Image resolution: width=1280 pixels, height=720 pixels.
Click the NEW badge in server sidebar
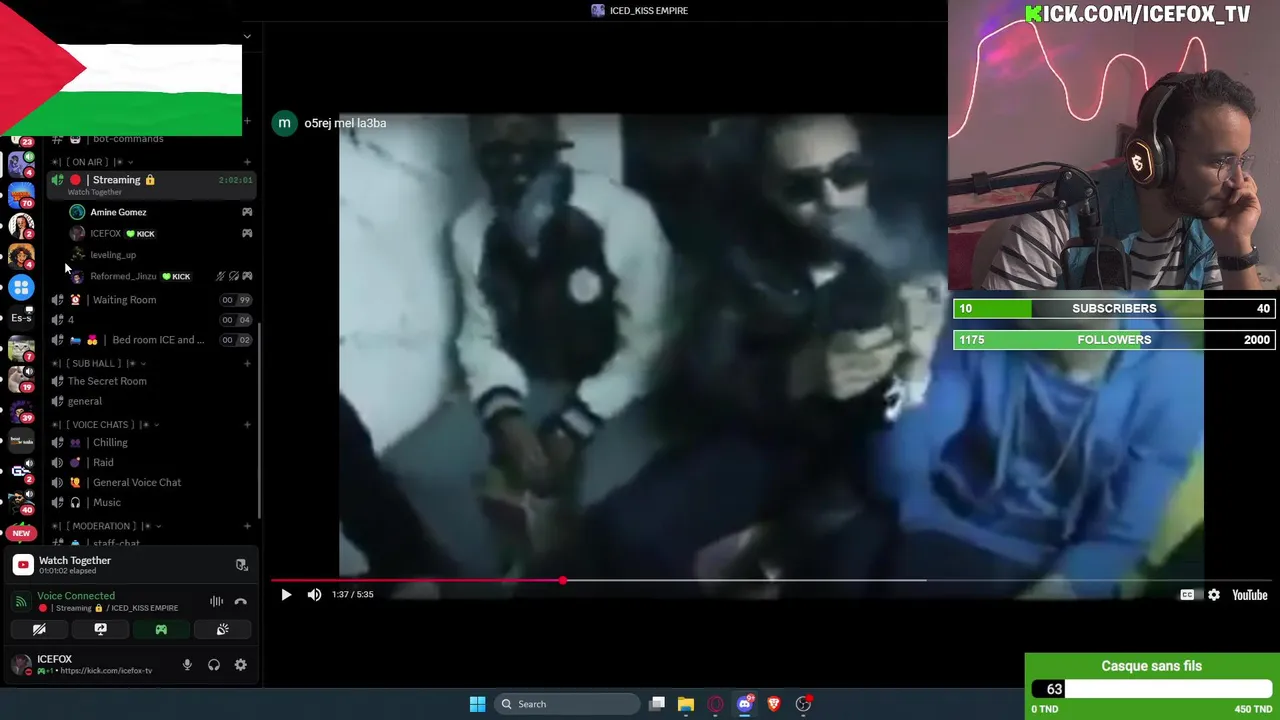(x=21, y=533)
